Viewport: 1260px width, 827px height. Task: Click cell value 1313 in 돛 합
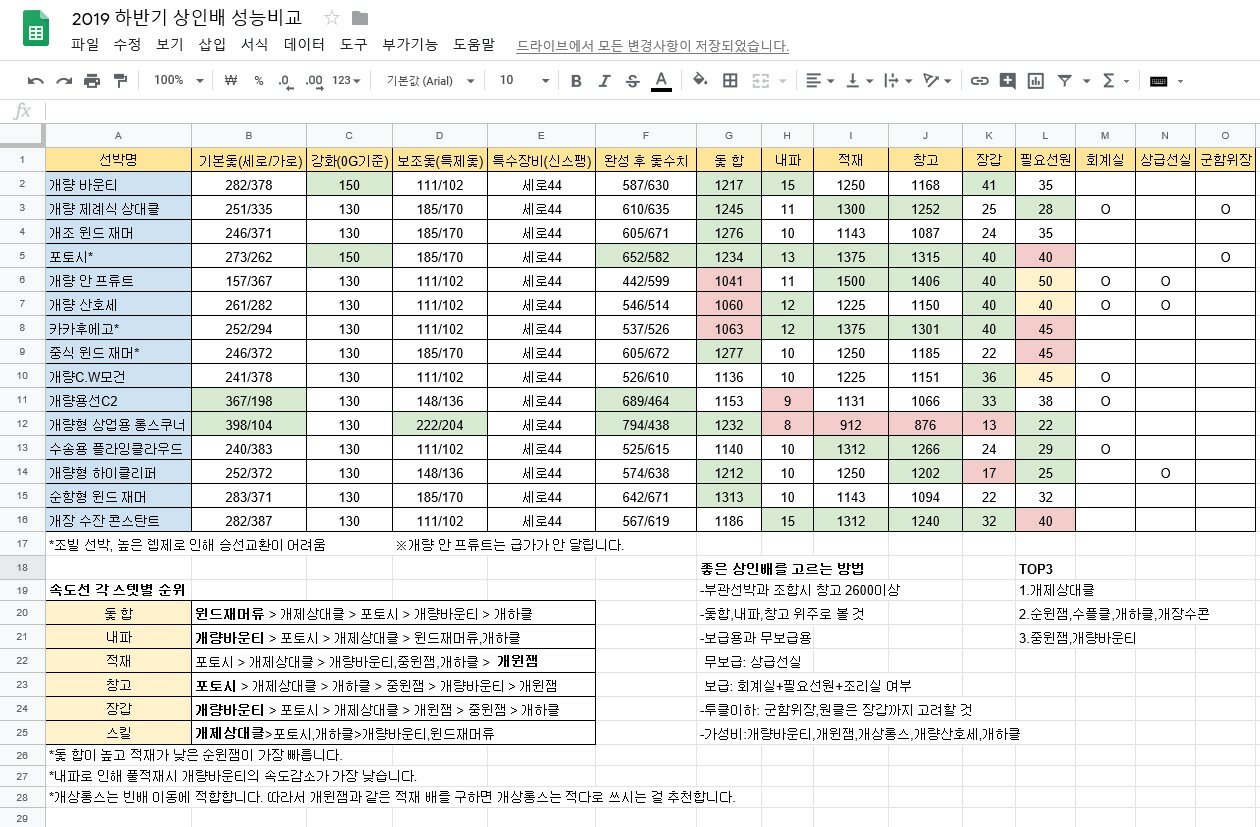728,496
